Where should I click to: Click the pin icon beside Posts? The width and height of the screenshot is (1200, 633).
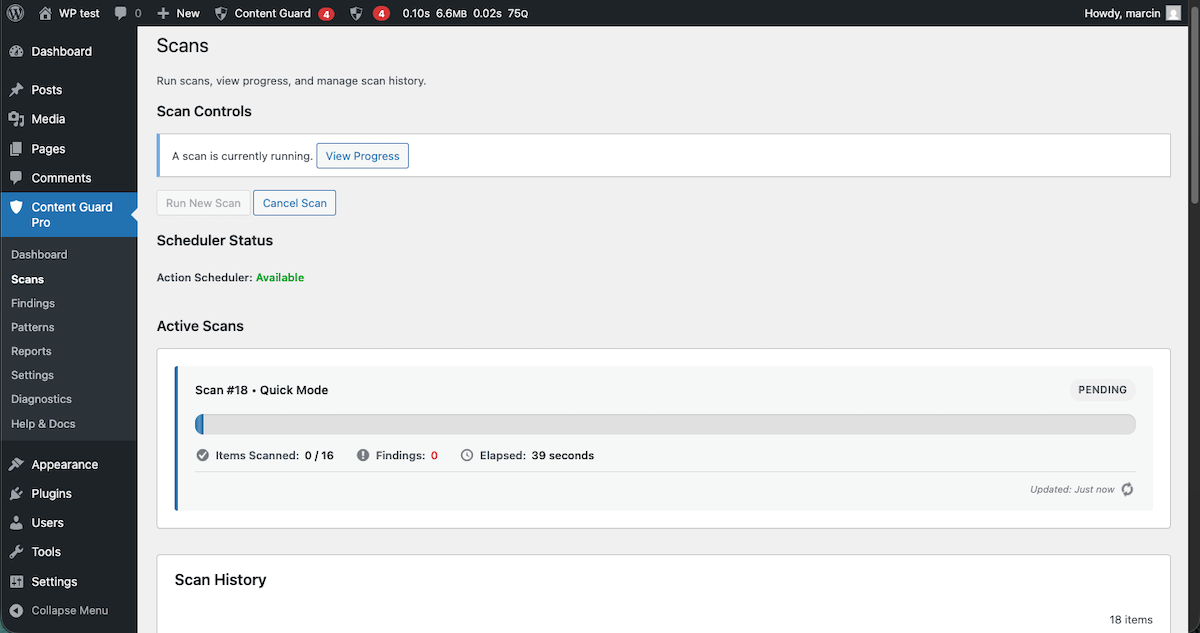click(15, 89)
